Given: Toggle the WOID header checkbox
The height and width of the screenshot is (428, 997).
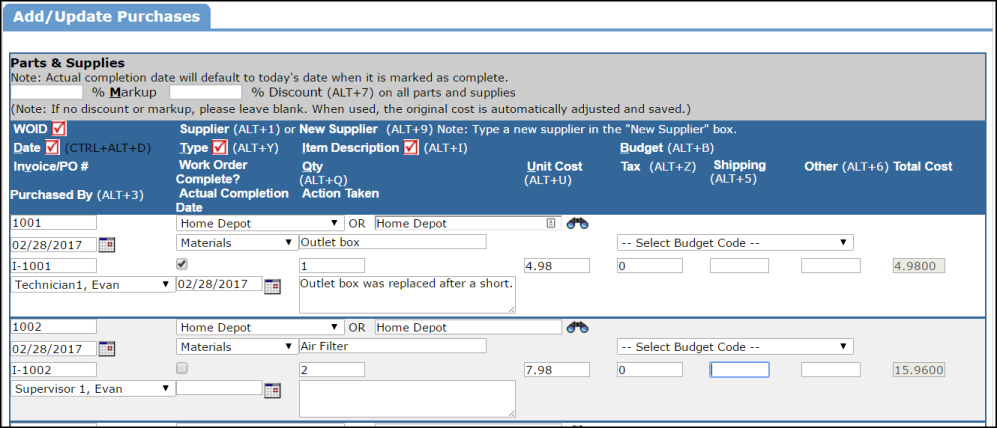Looking at the screenshot, I should [x=59, y=128].
